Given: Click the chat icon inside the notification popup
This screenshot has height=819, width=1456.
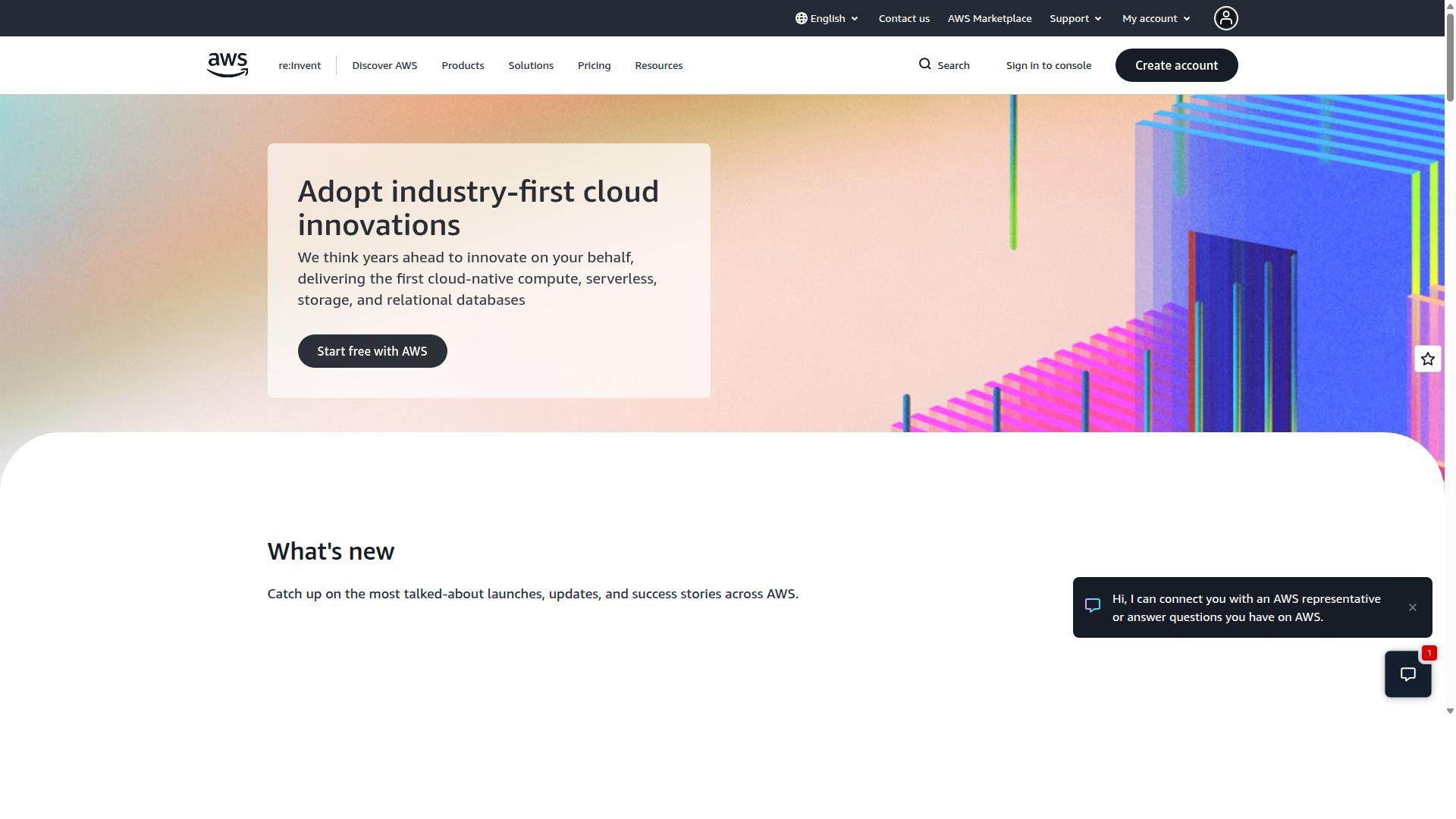Looking at the screenshot, I should click(x=1092, y=606).
